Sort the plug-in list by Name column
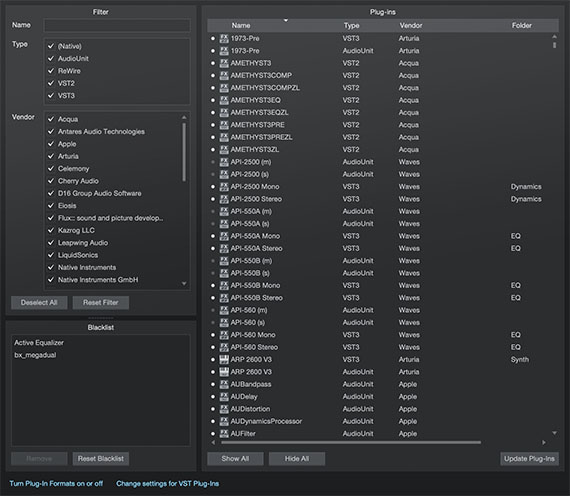 241,25
